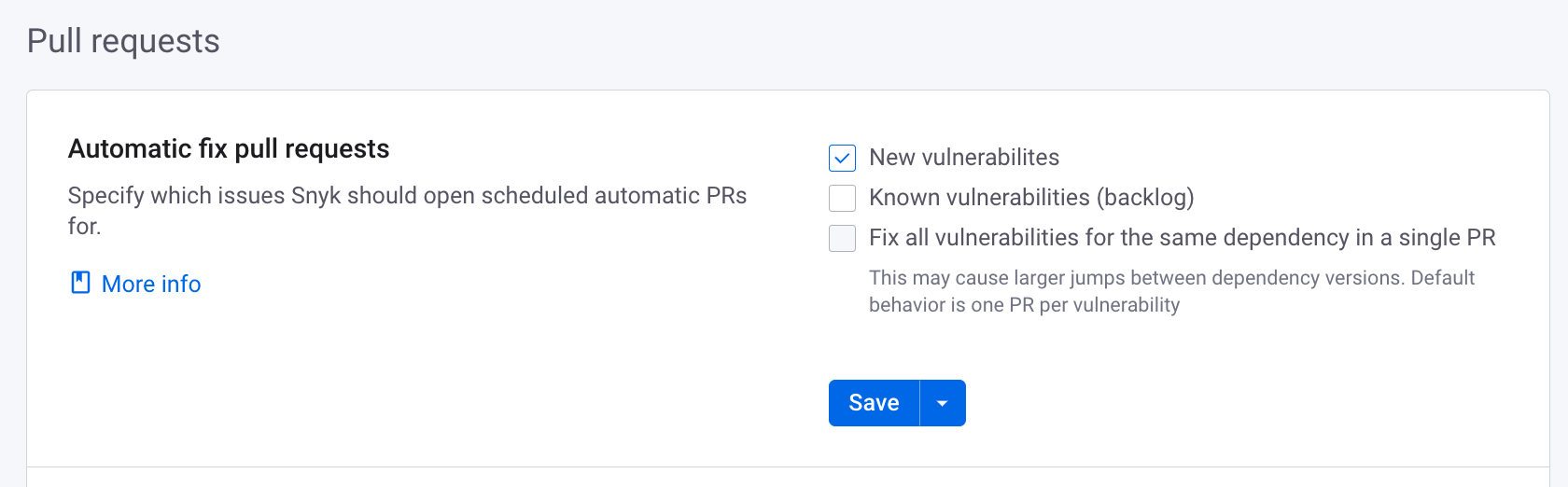Screen dimensions: 1568x487
Task: Click the caret arrow beside Save
Action: point(943,403)
